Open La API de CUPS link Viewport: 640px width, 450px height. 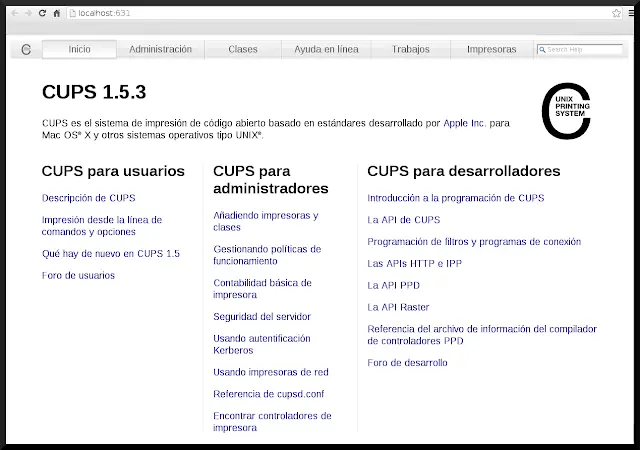[404, 220]
